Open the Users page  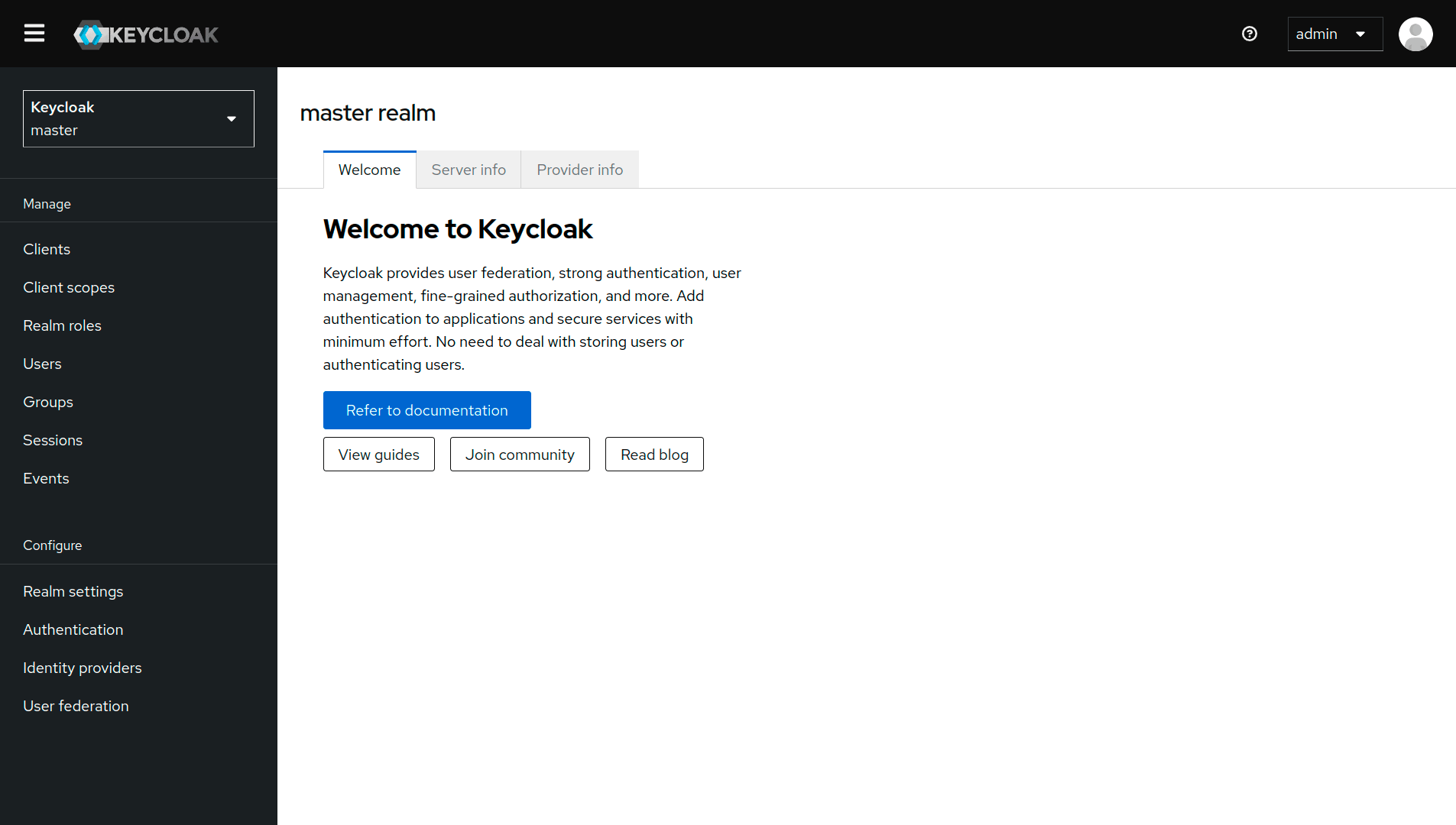tap(42, 364)
